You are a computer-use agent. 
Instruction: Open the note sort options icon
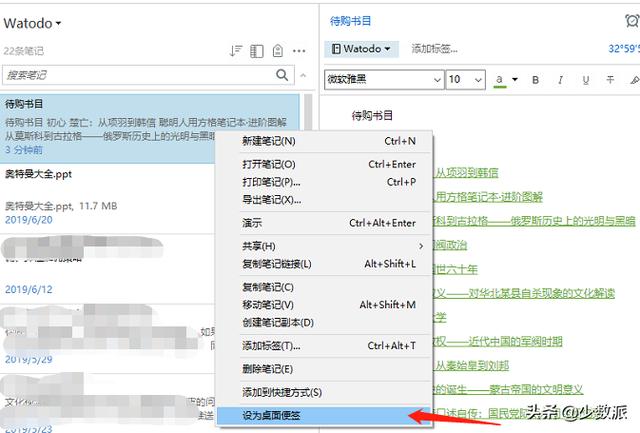[x=236, y=51]
